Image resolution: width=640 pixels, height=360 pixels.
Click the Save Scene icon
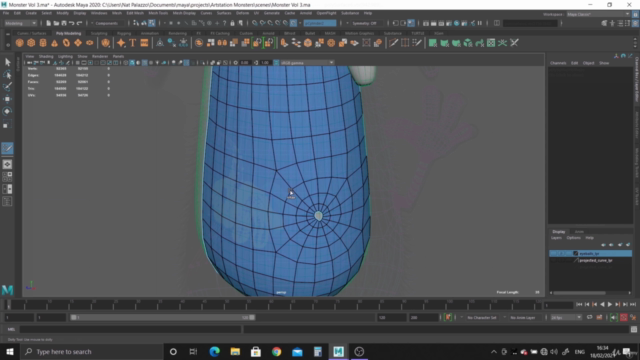64,23
